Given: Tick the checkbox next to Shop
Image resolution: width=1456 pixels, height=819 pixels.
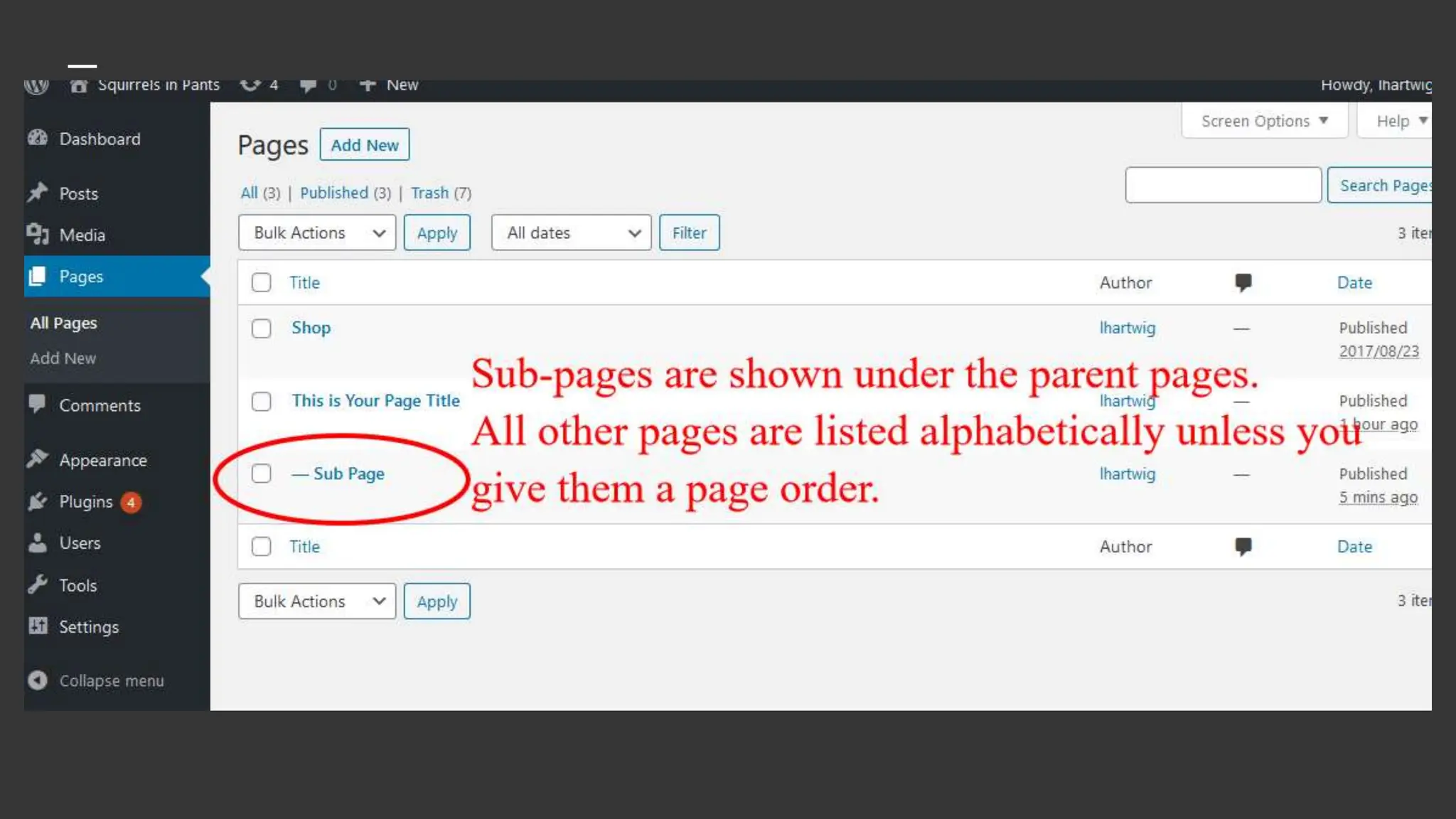Looking at the screenshot, I should point(261,328).
